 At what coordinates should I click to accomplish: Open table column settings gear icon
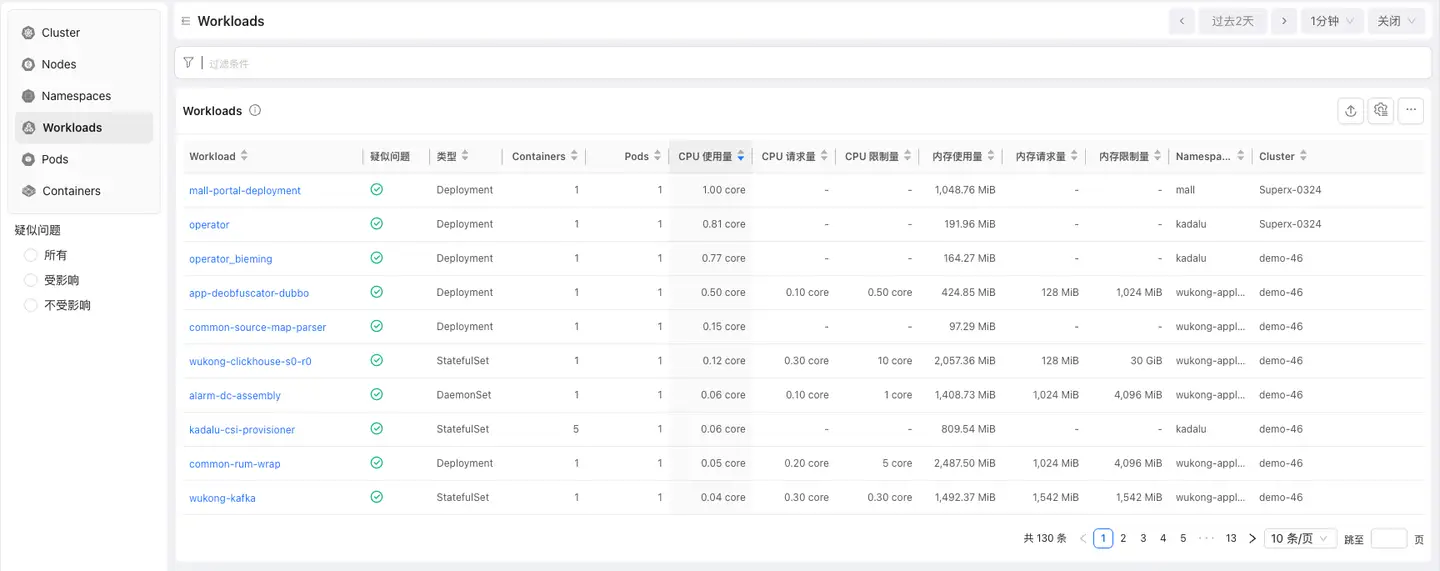[x=1381, y=111]
